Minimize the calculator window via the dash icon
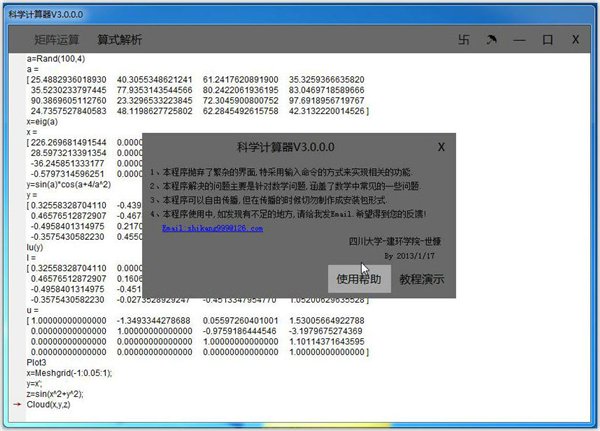 519,40
